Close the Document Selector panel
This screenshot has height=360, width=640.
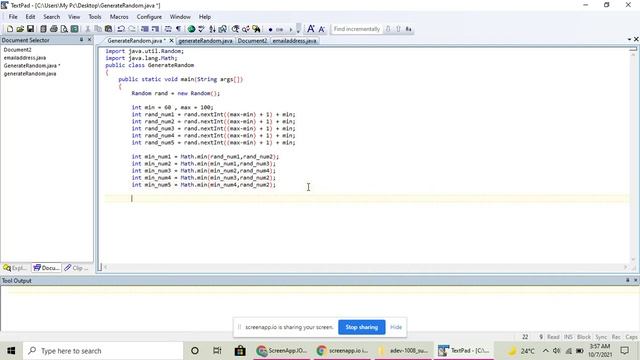point(89,40)
